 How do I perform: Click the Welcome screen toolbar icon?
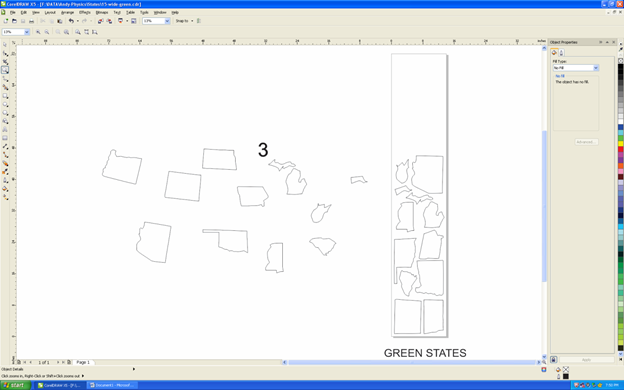point(133,21)
